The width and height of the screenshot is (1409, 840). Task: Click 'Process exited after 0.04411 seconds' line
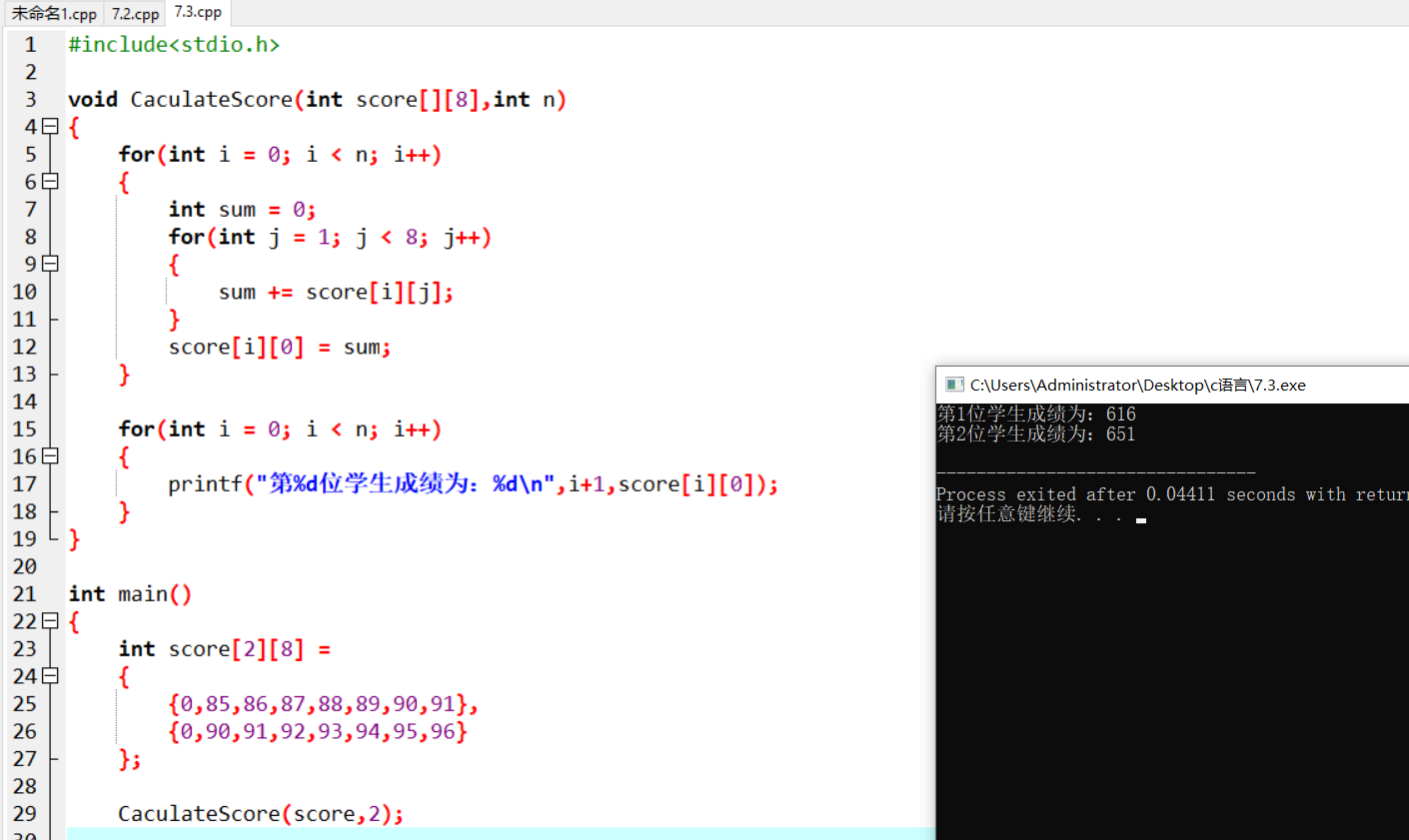point(1172,494)
